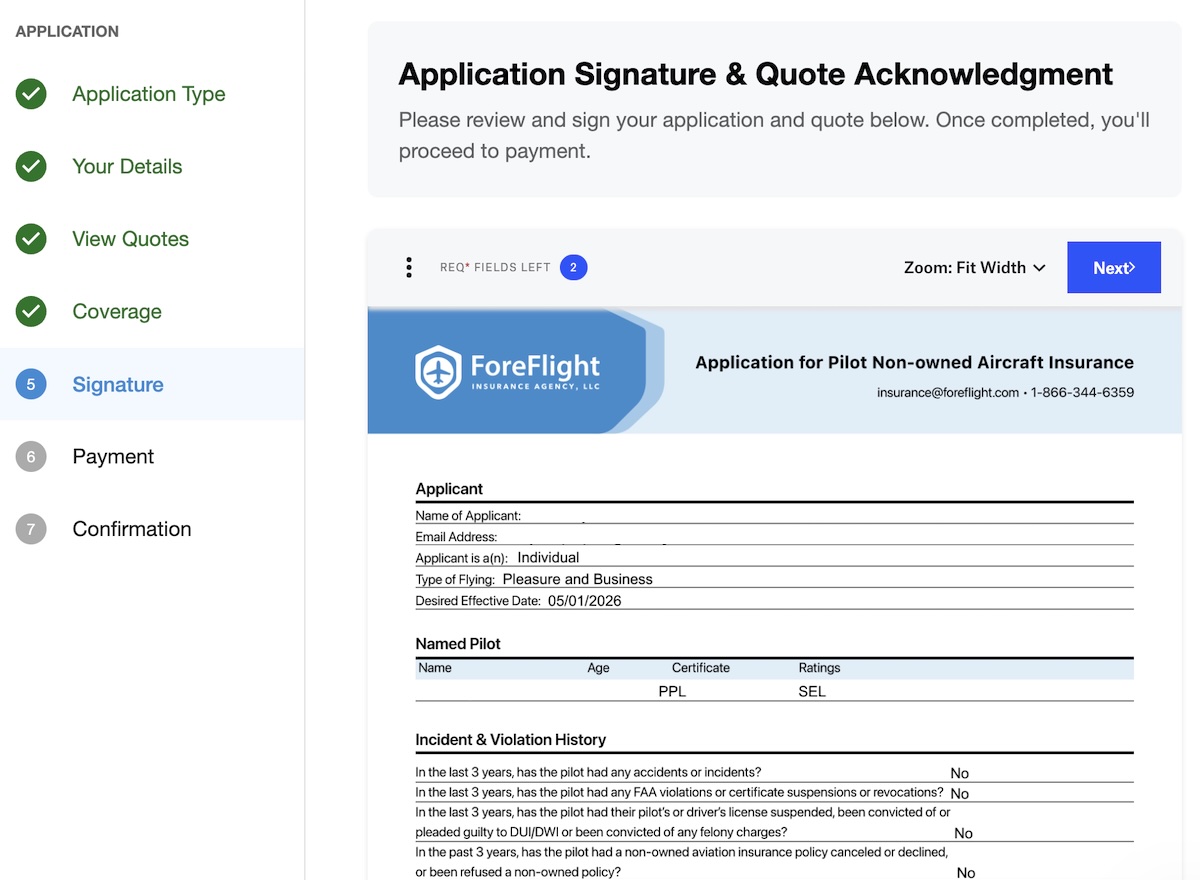Click the Your Details green checkmark icon
The width and height of the screenshot is (1200, 880).
pyautogui.click(x=31, y=167)
